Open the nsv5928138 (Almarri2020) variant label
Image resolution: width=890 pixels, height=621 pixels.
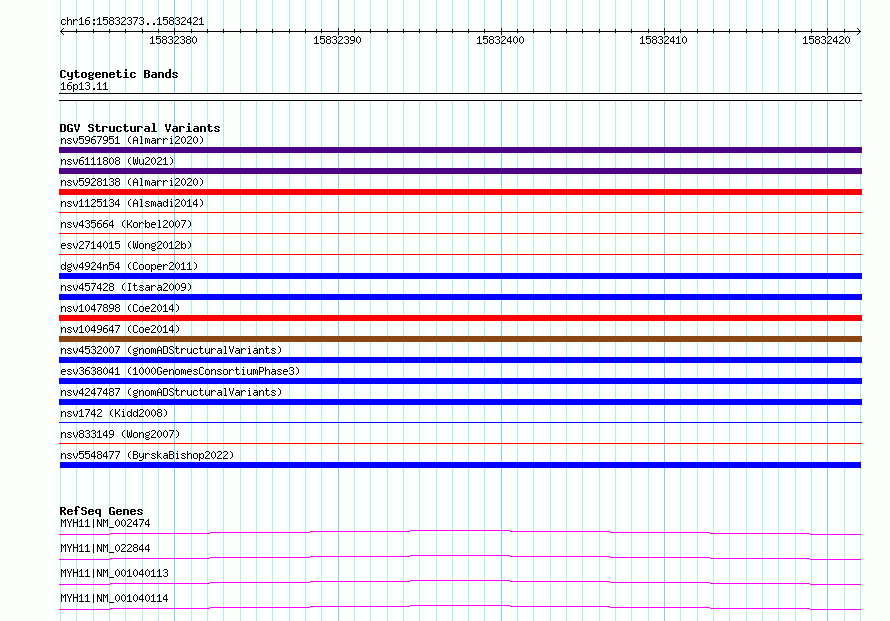[132, 182]
